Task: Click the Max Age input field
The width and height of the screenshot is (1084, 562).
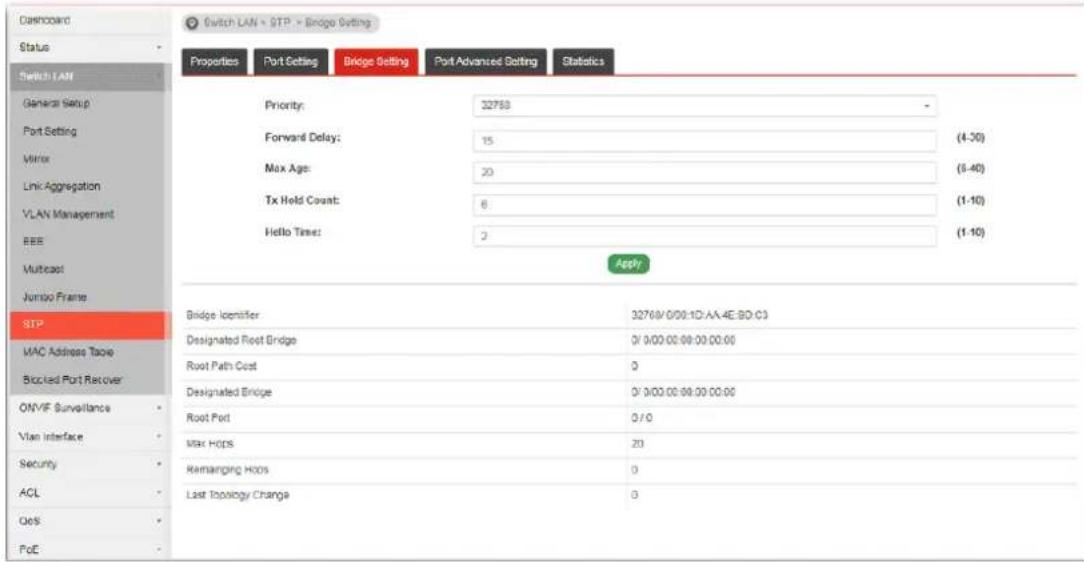Action: coord(704,172)
